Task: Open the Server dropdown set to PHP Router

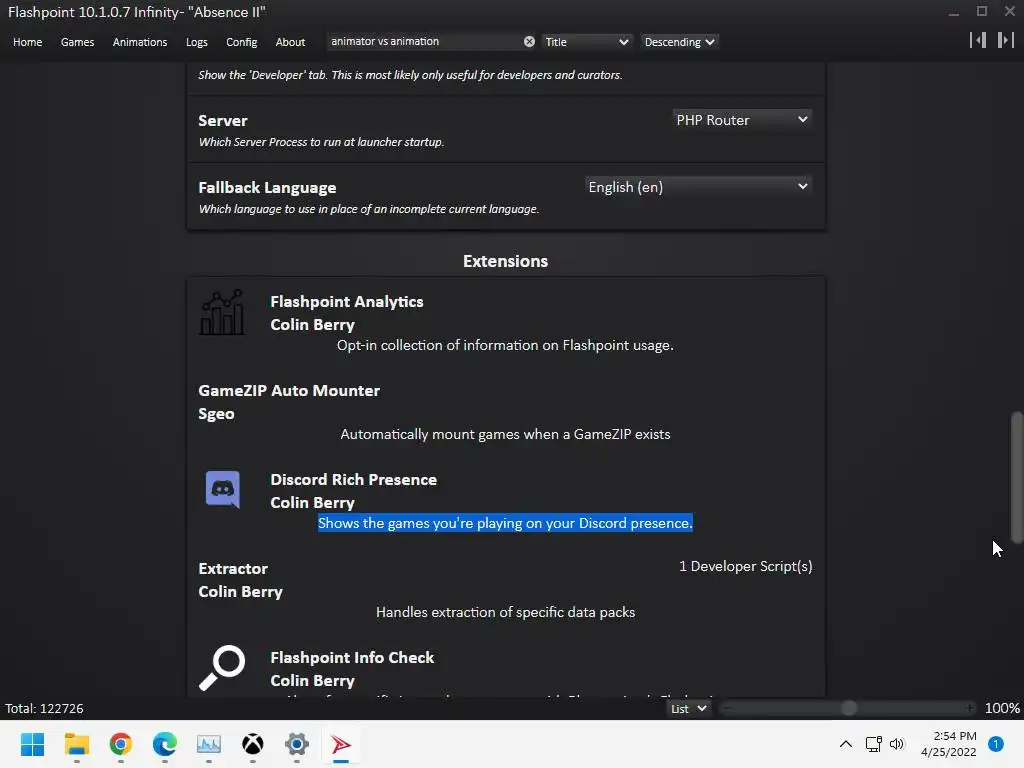Action: click(743, 120)
